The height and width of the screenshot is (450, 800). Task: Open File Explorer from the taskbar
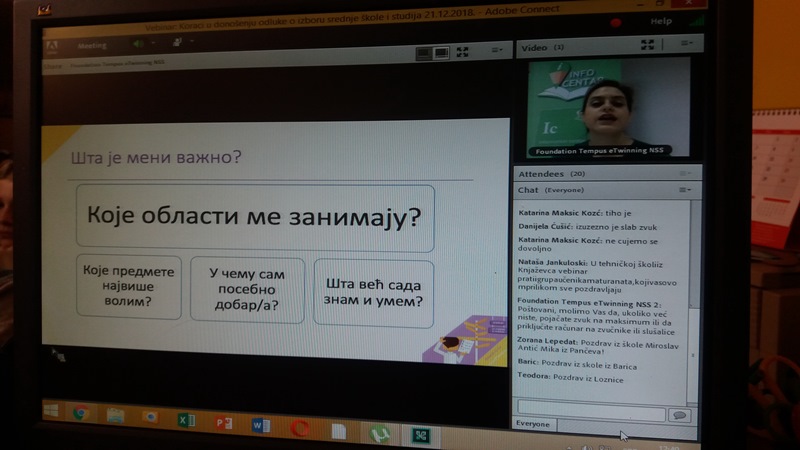[x=115, y=415]
